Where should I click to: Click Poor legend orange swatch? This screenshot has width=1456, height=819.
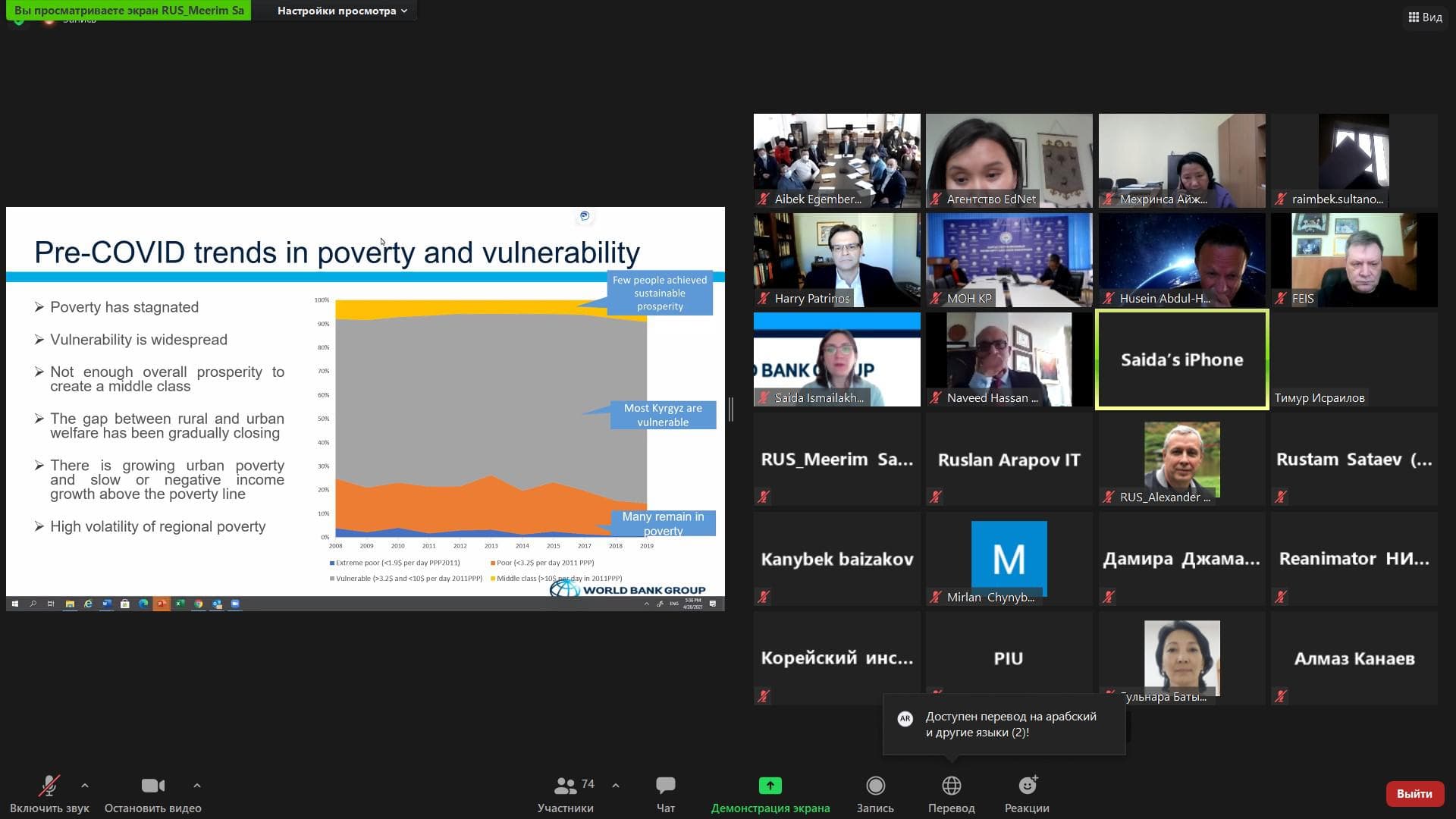point(493,563)
